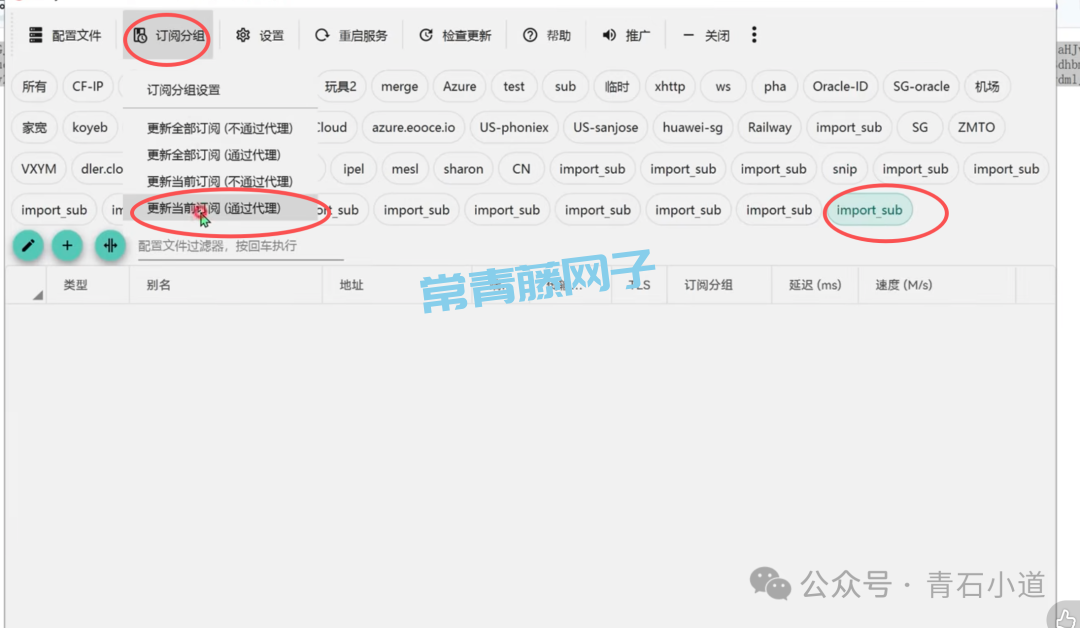The width and height of the screenshot is (1080, 628).
Task: Open the 帮助 toolbar item
Action: tap(547, 35)
